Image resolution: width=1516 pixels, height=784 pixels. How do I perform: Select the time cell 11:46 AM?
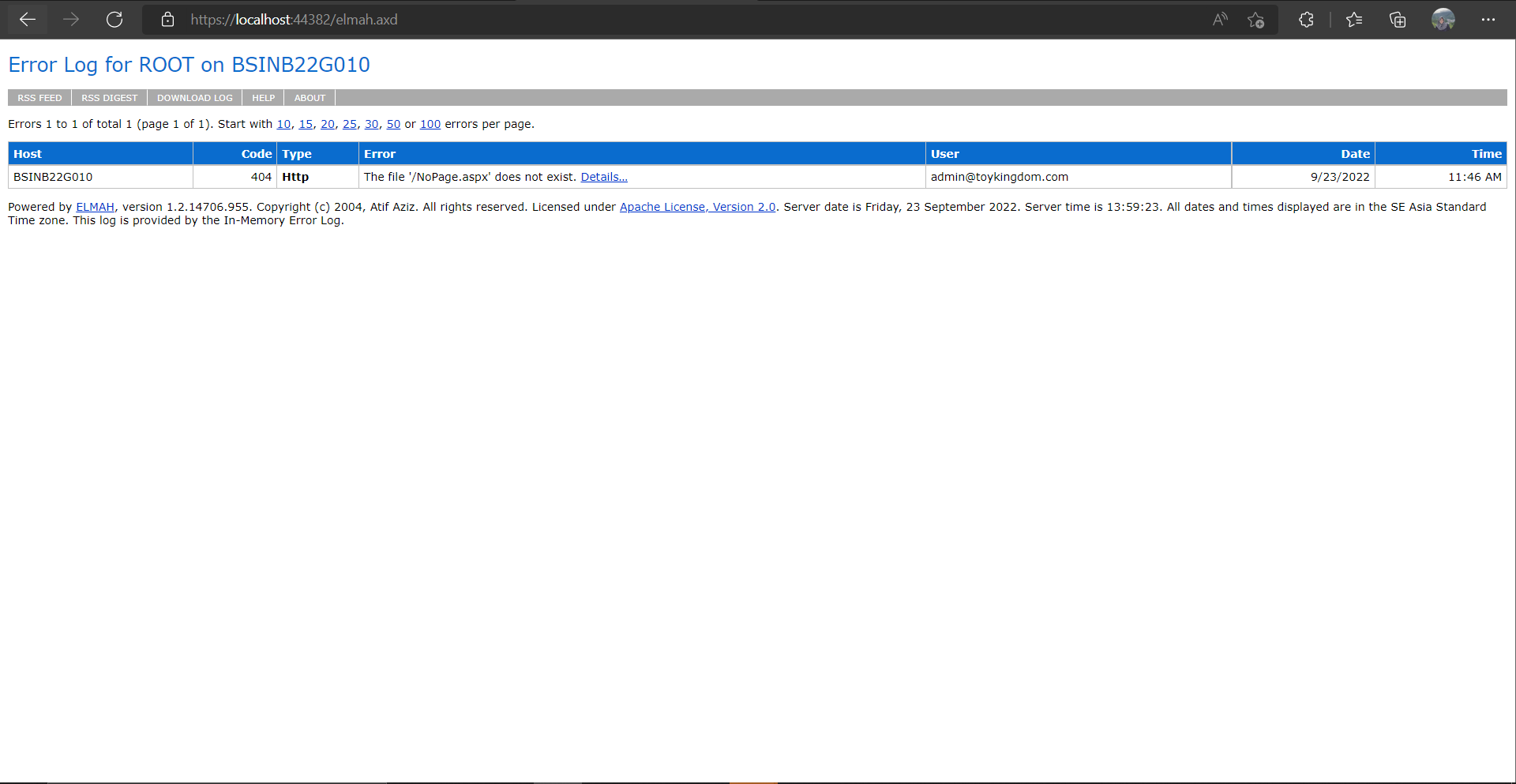[1441, 177]
